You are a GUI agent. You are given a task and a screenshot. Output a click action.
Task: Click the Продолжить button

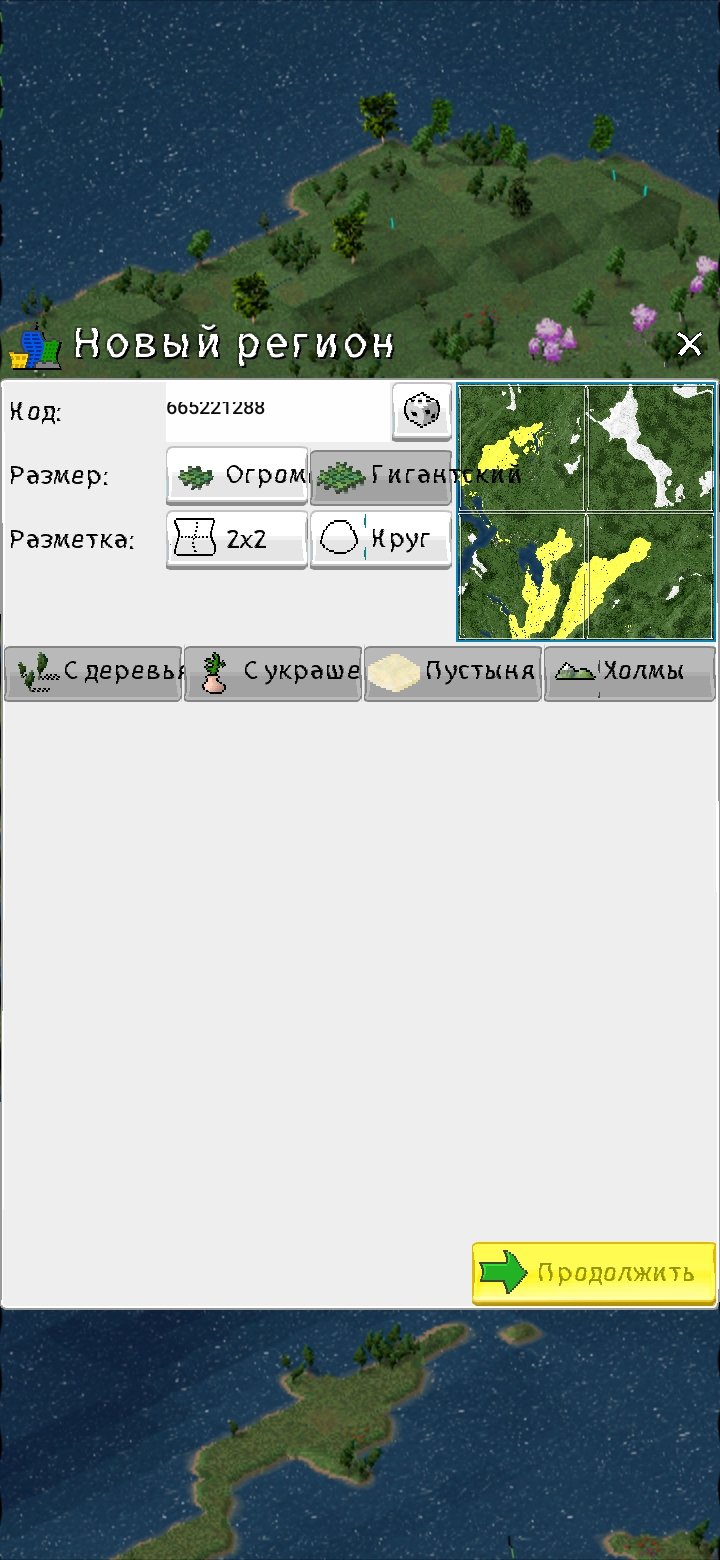click(x=594, y=1273)
